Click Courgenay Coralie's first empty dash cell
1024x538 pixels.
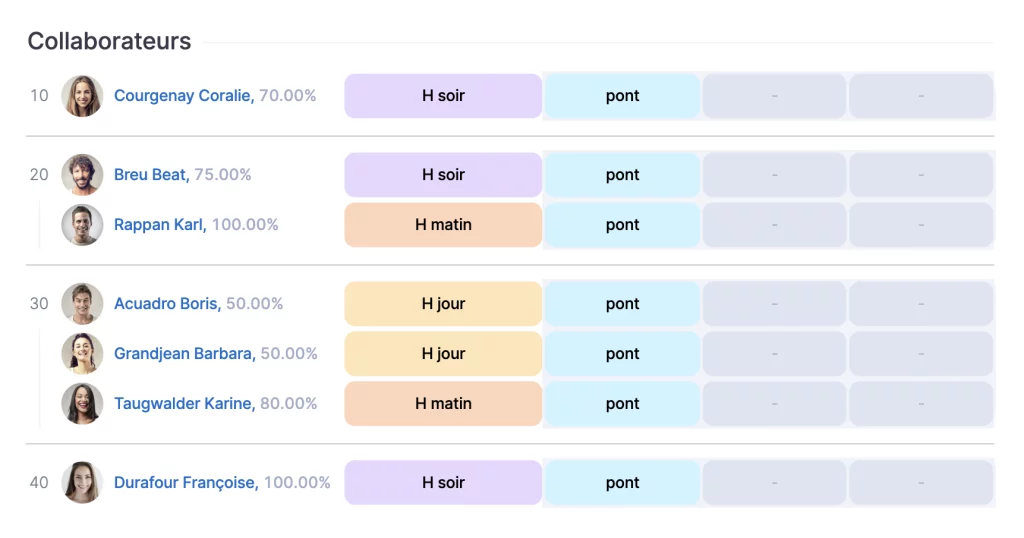(774, 96)
